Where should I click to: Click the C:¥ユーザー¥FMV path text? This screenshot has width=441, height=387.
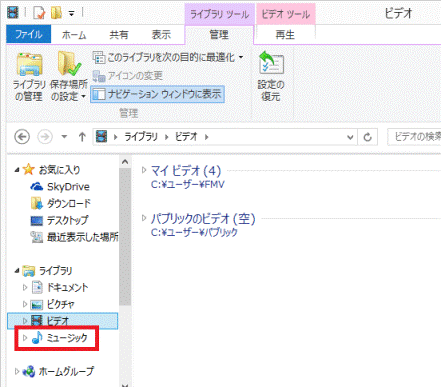(x=188, y=184)
